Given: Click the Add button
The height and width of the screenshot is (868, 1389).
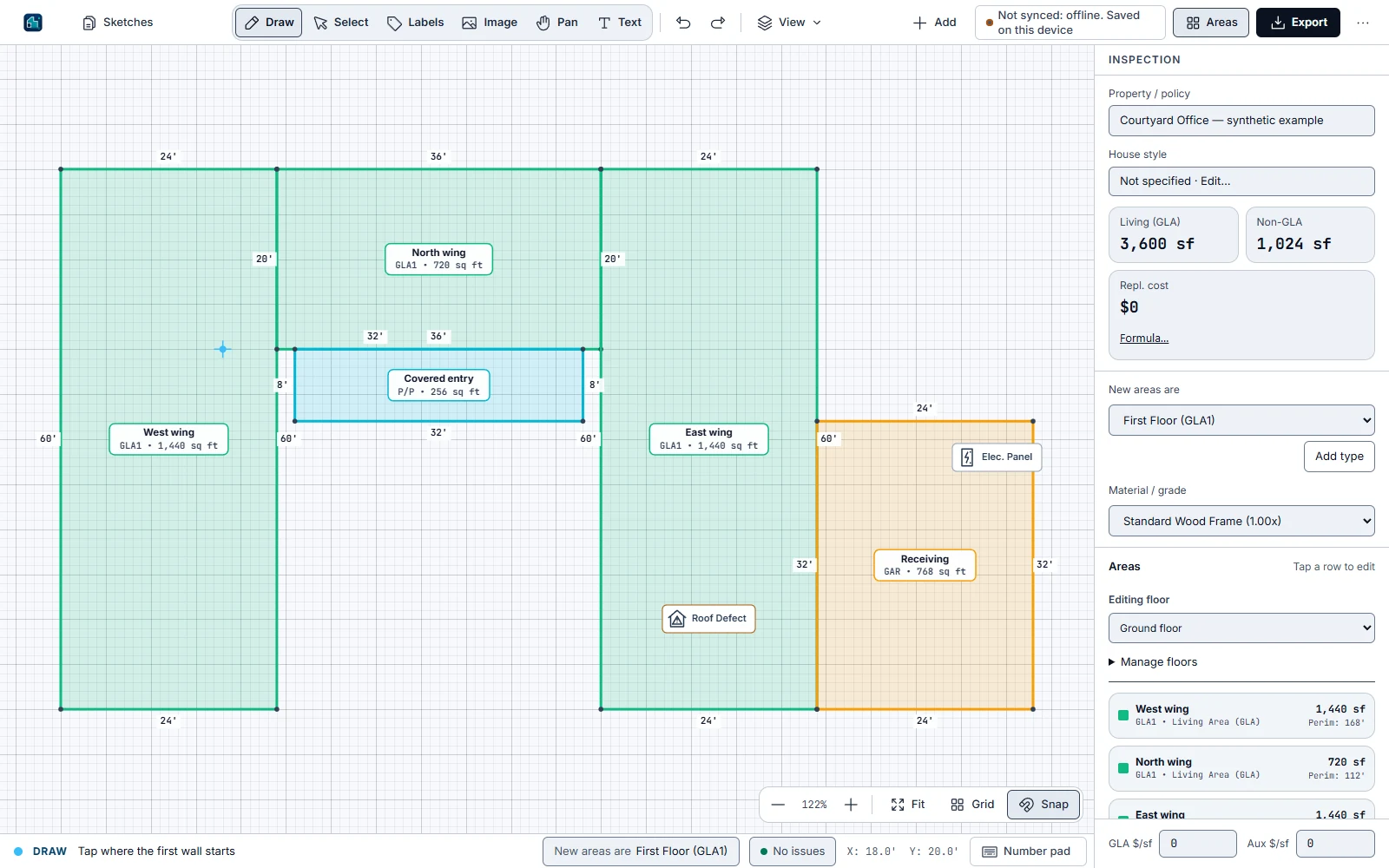Looking at the screenshot, I should click(x=935, y=23).
